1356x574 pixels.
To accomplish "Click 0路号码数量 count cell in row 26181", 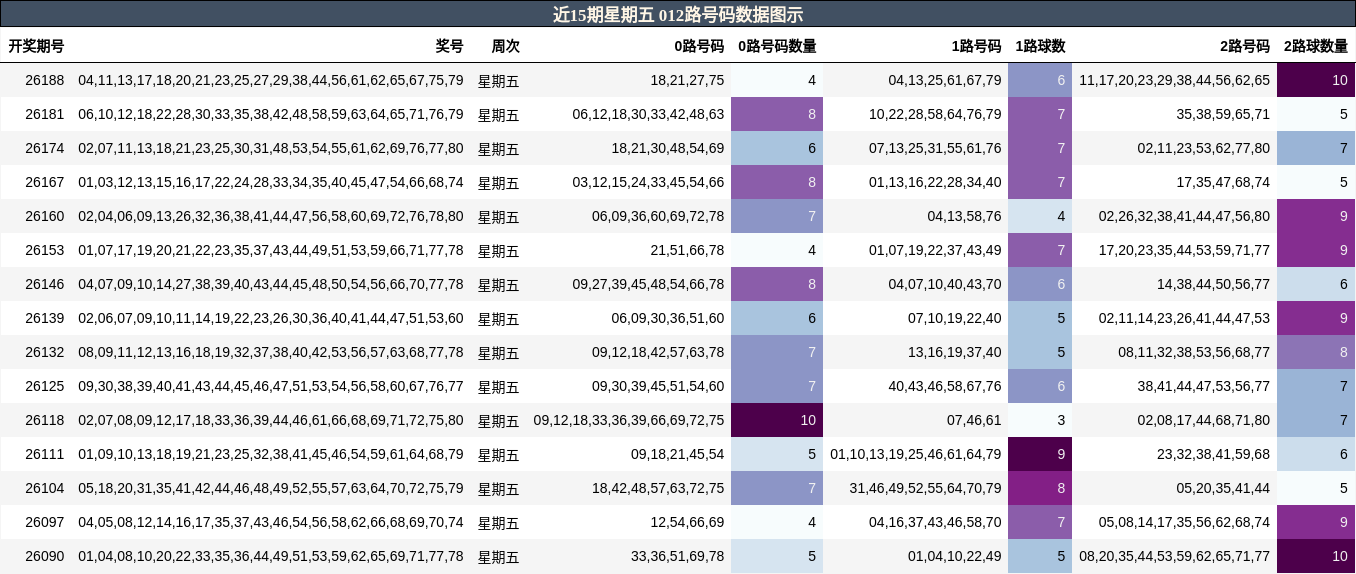I will point(777,114).
